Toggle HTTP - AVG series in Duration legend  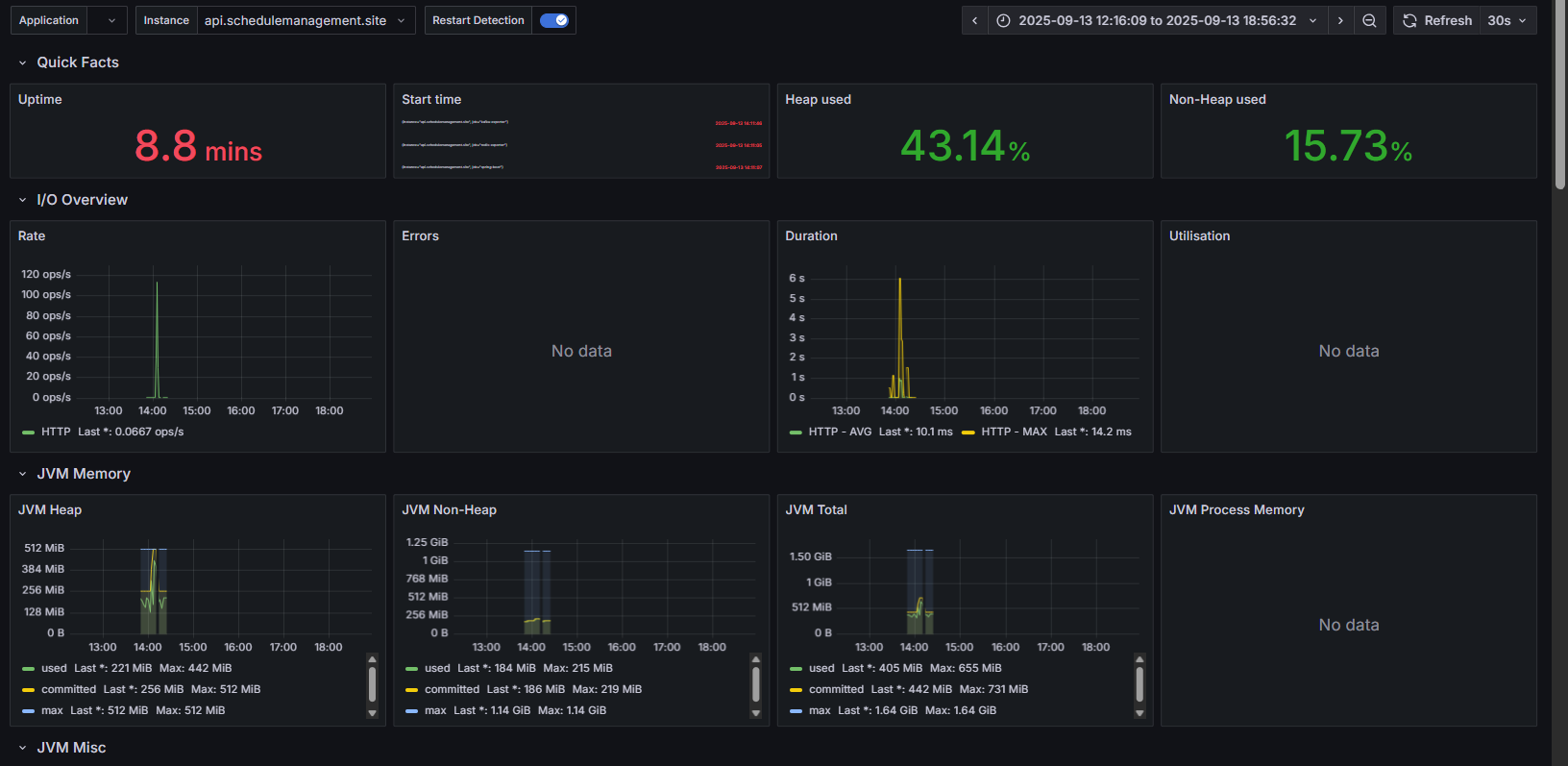(840, 432)
